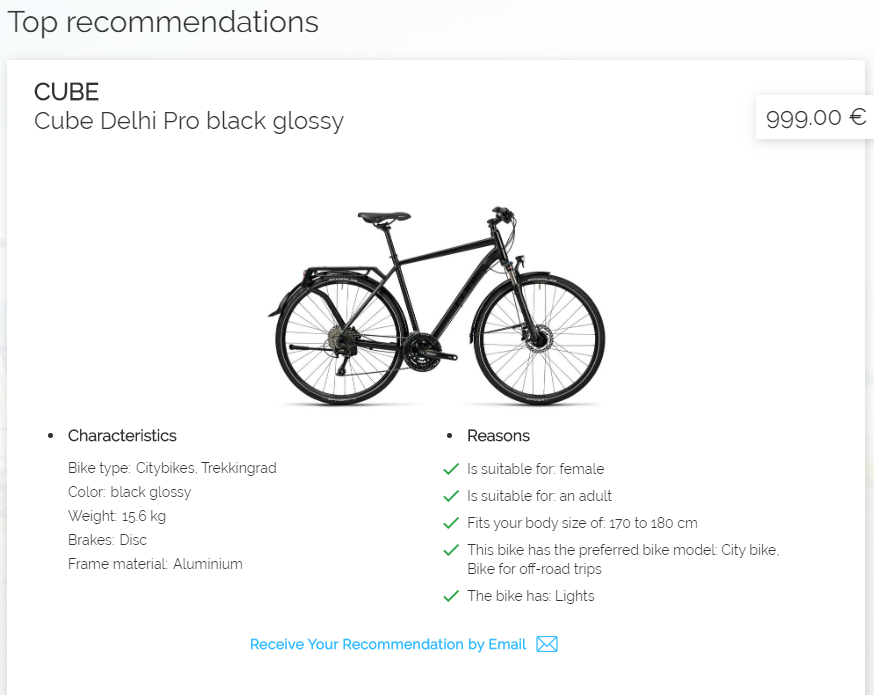Click the "Brakes: Disc" characteristic
This screenshot has width=874, height=695.
107,540
